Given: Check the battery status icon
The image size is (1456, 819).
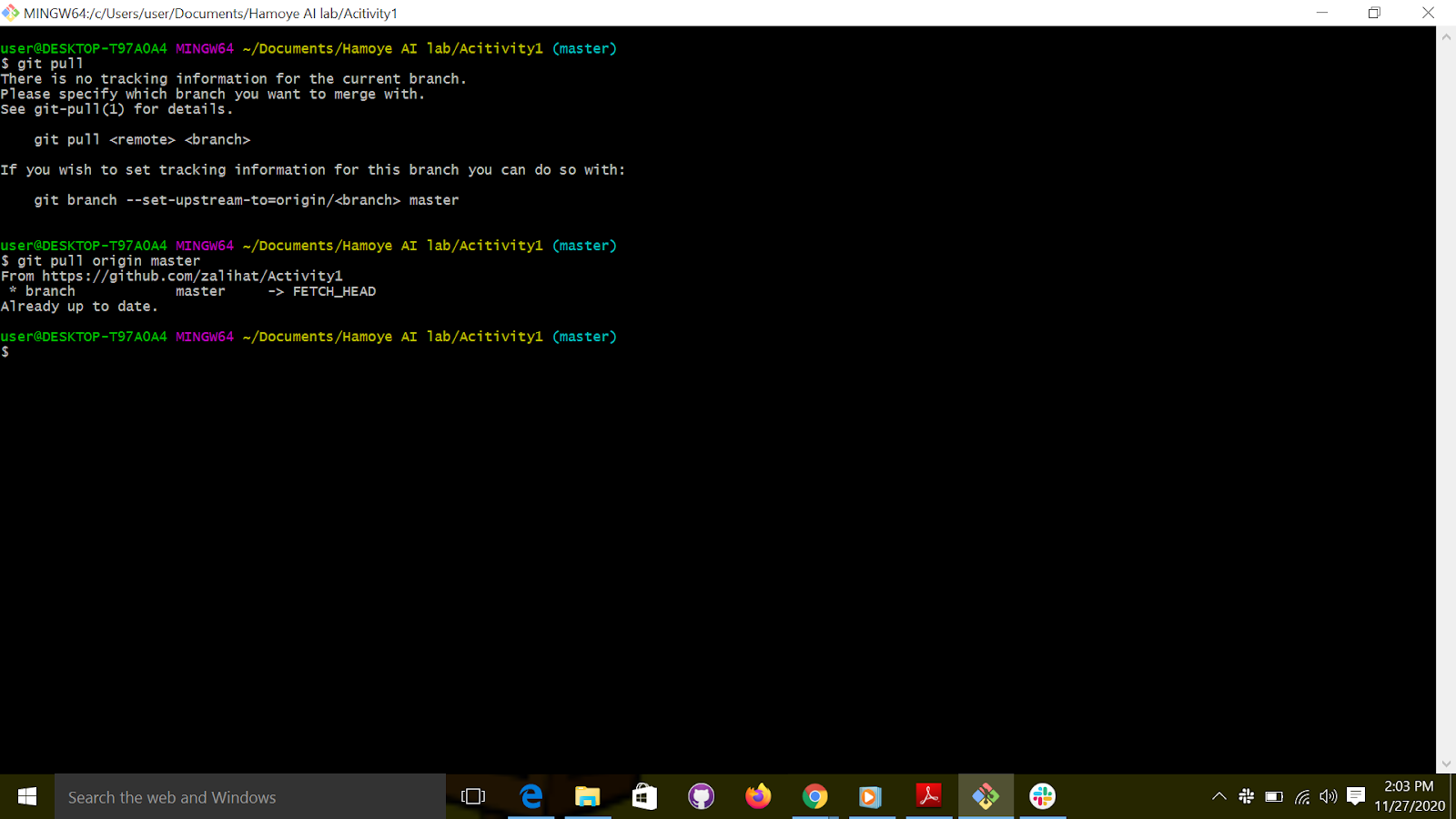Looking at the screenshot, I should pos(1274,797).
